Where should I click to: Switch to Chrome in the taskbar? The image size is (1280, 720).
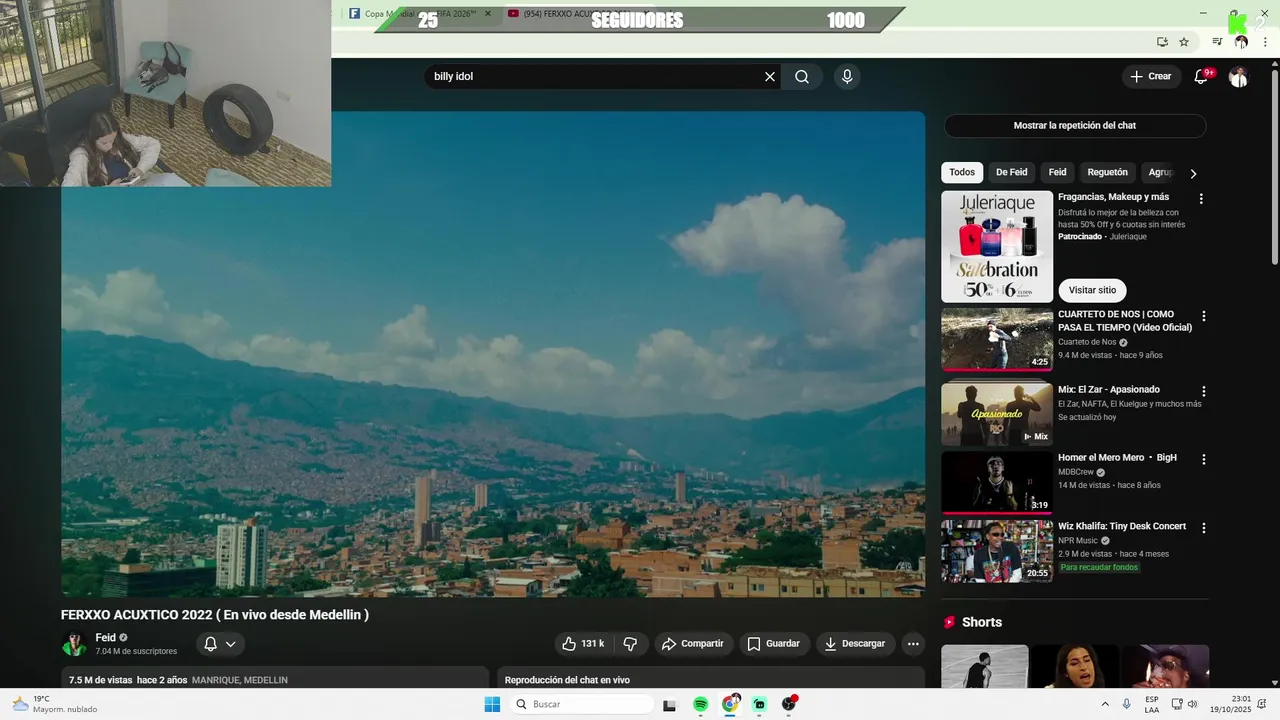coord(731,704)
